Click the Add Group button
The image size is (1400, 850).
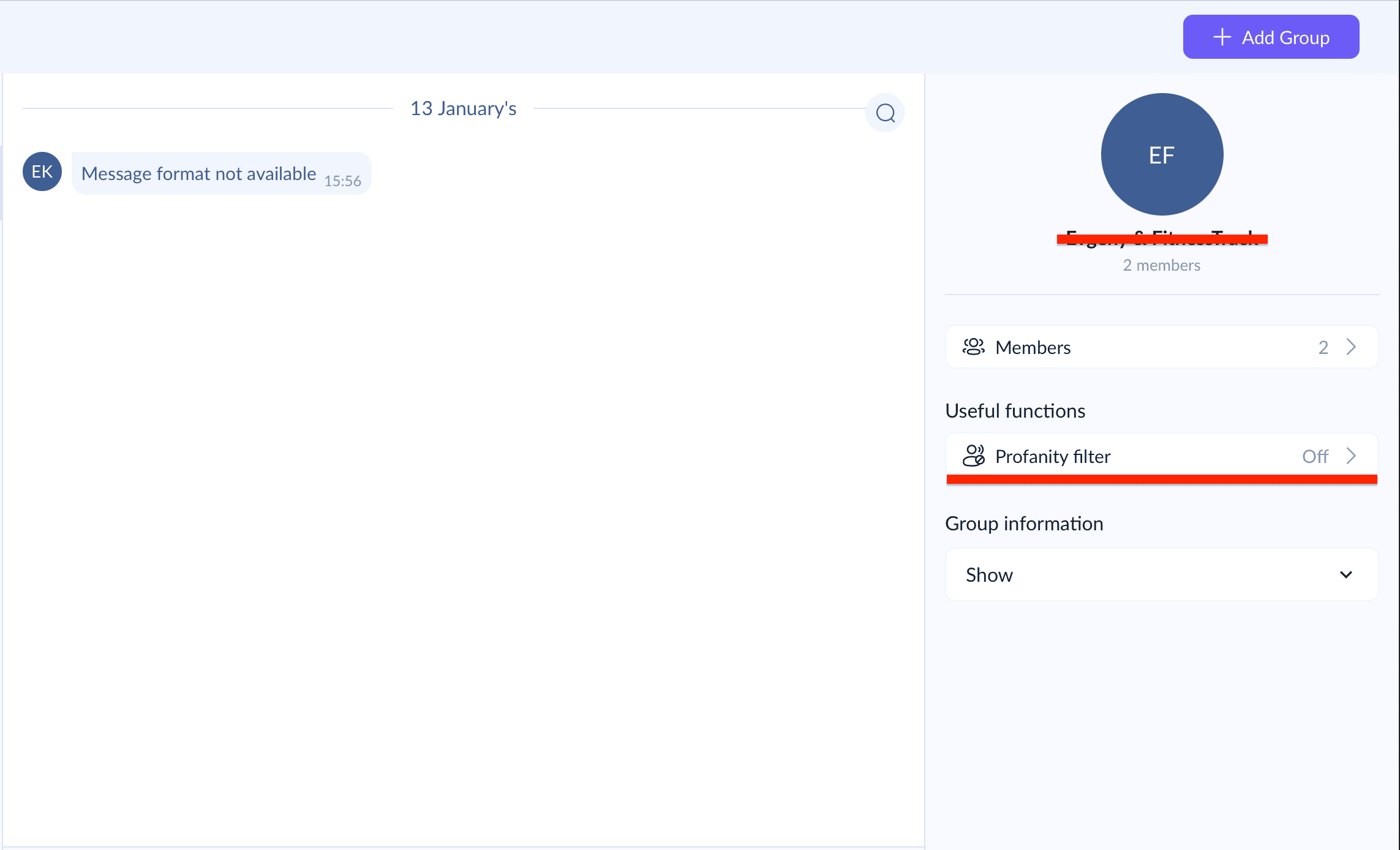pos(1271,37)
